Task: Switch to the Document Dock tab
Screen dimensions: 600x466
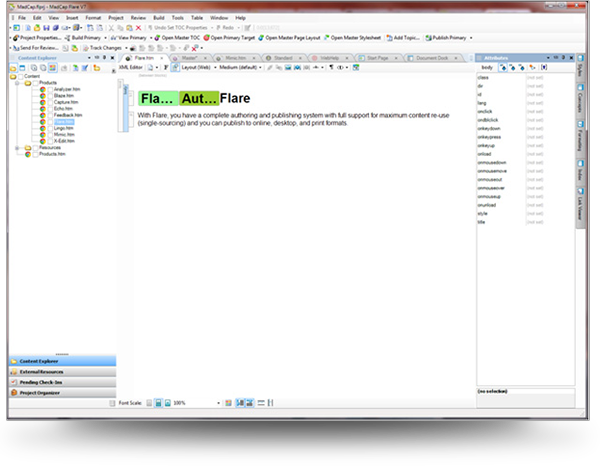Action: (x=432, y=58)
